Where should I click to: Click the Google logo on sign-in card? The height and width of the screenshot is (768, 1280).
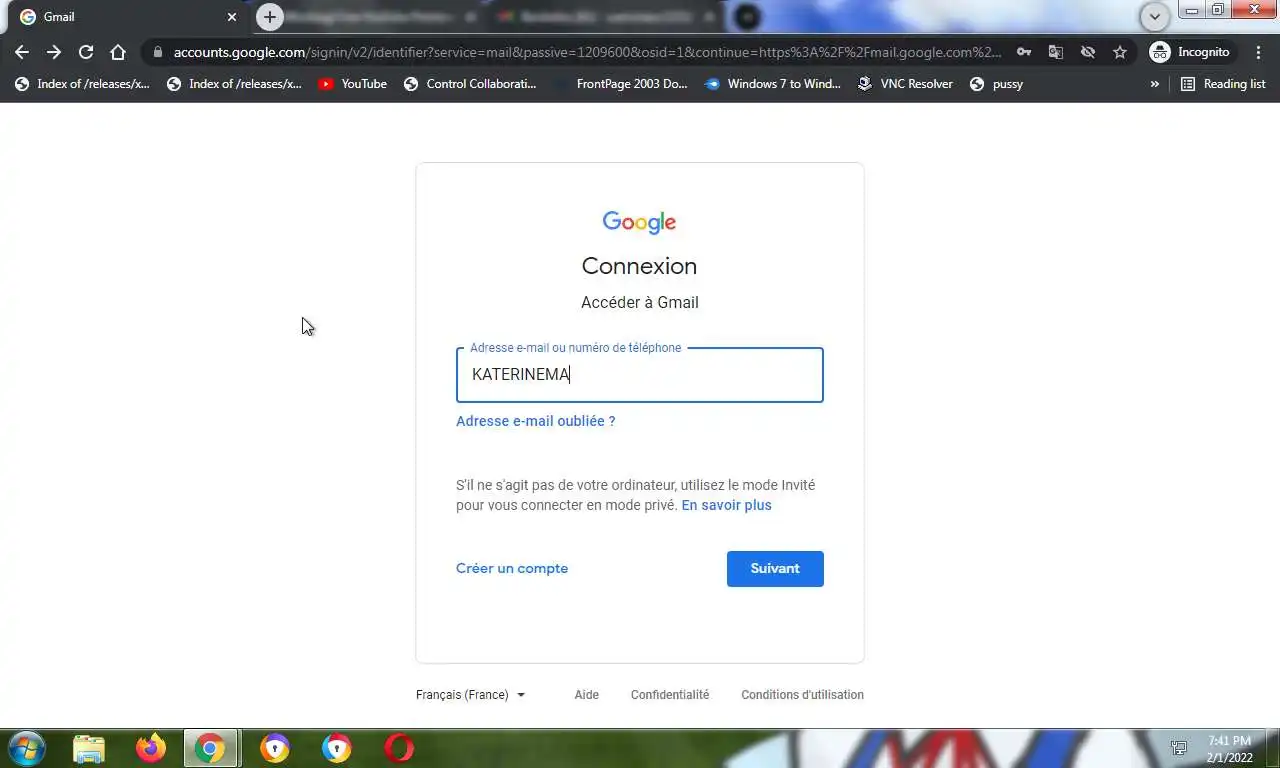tap(640, 222)
